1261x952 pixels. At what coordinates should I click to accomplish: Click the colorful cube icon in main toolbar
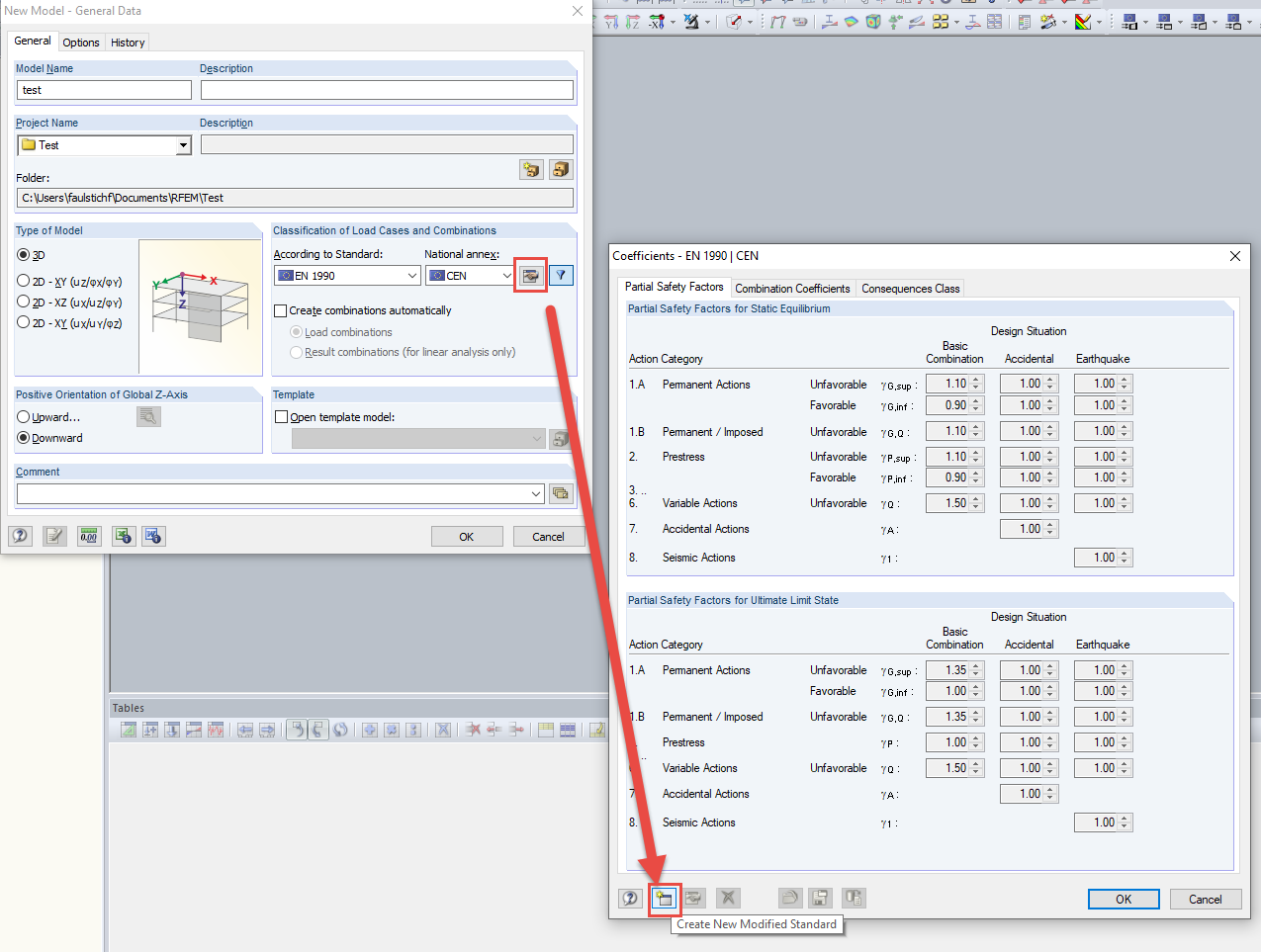873,22
